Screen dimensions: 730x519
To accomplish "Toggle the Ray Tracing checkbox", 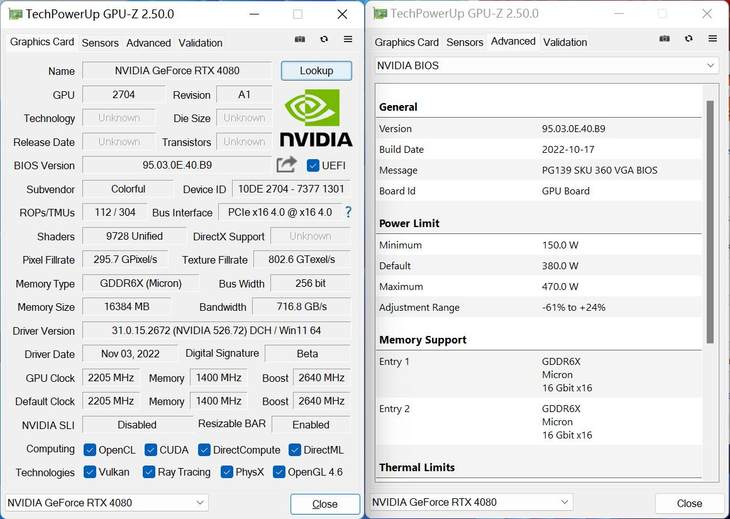I will point(149,472).
